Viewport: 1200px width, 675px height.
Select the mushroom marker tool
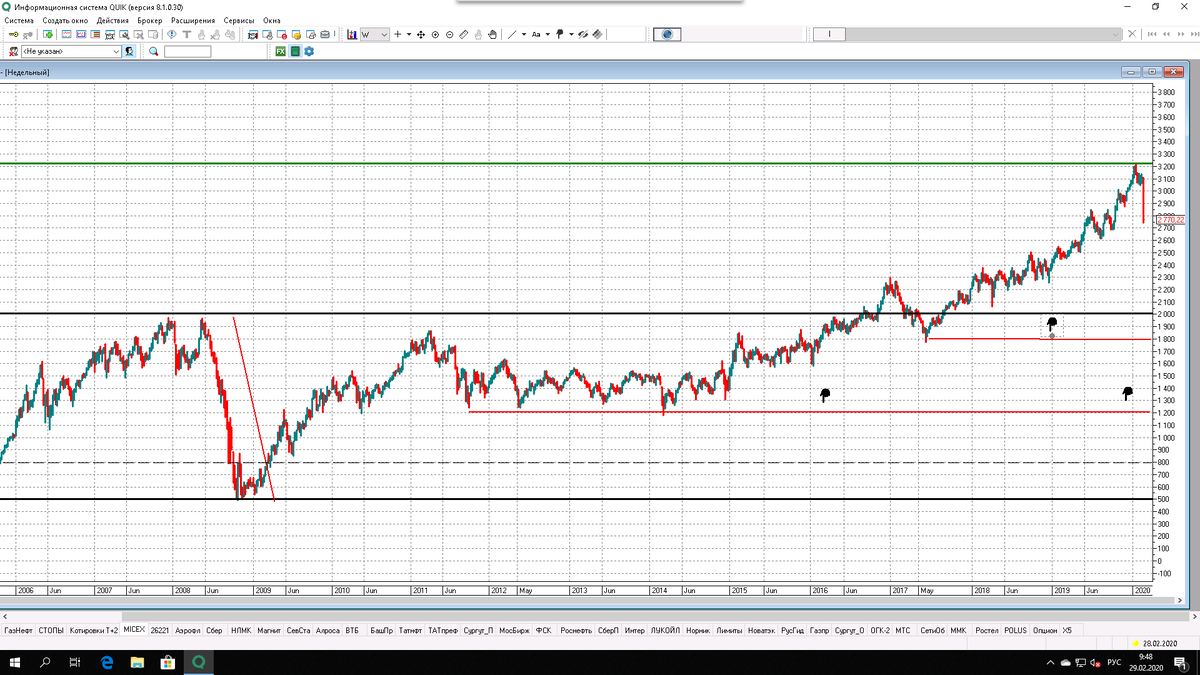tap(559, 34)
